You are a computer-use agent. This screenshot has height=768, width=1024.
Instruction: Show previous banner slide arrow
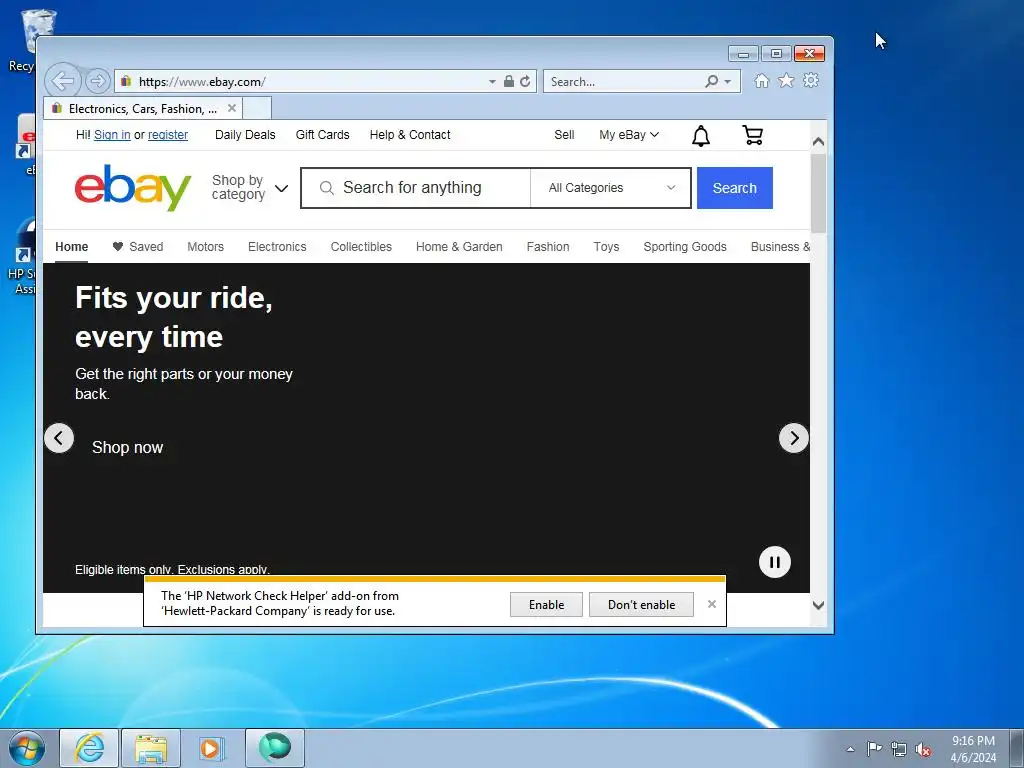point(59,438)
